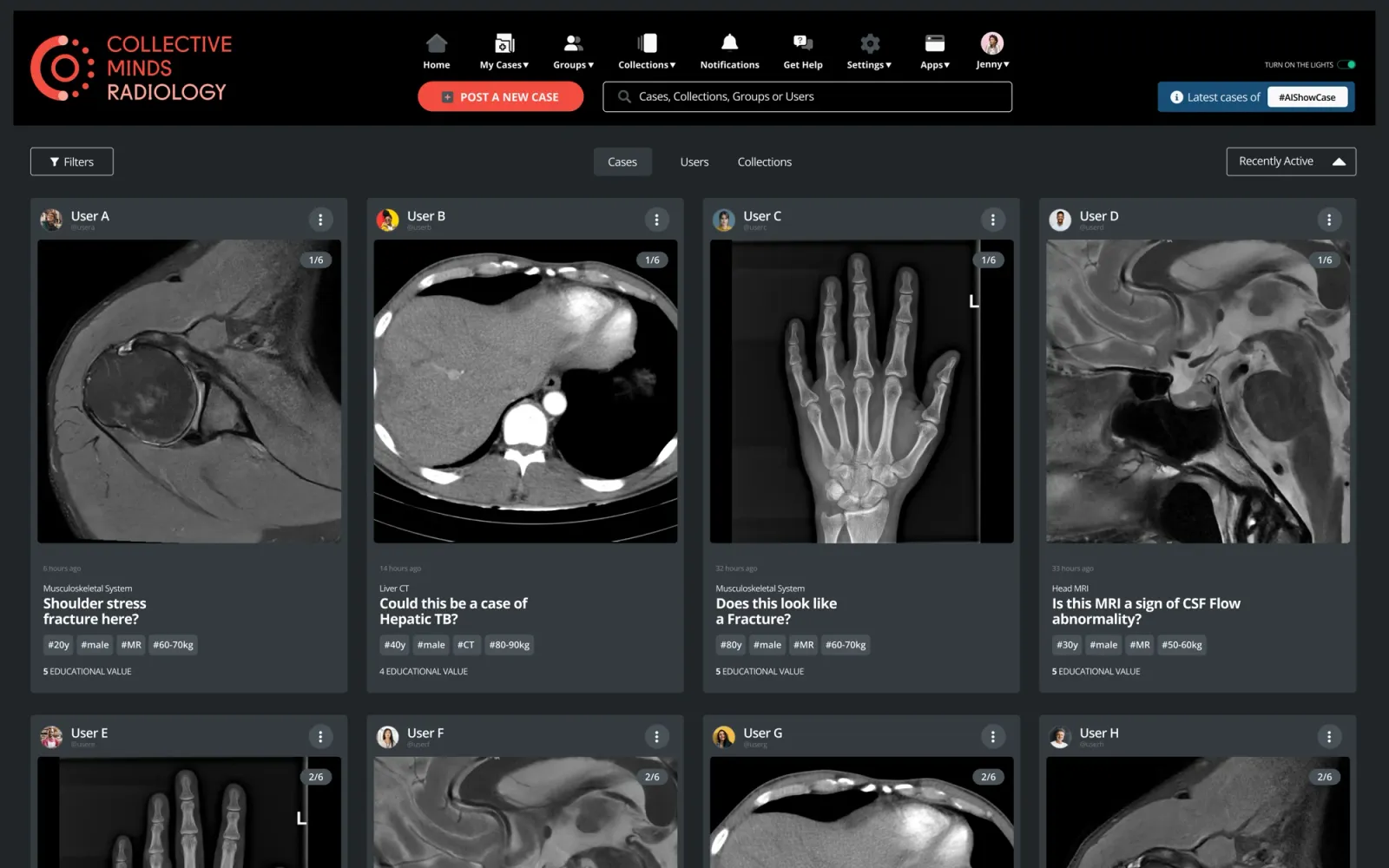Open the Recently Active sort dropdown
This screenshot has height=868, width=1389.
tap(1291, 161)
